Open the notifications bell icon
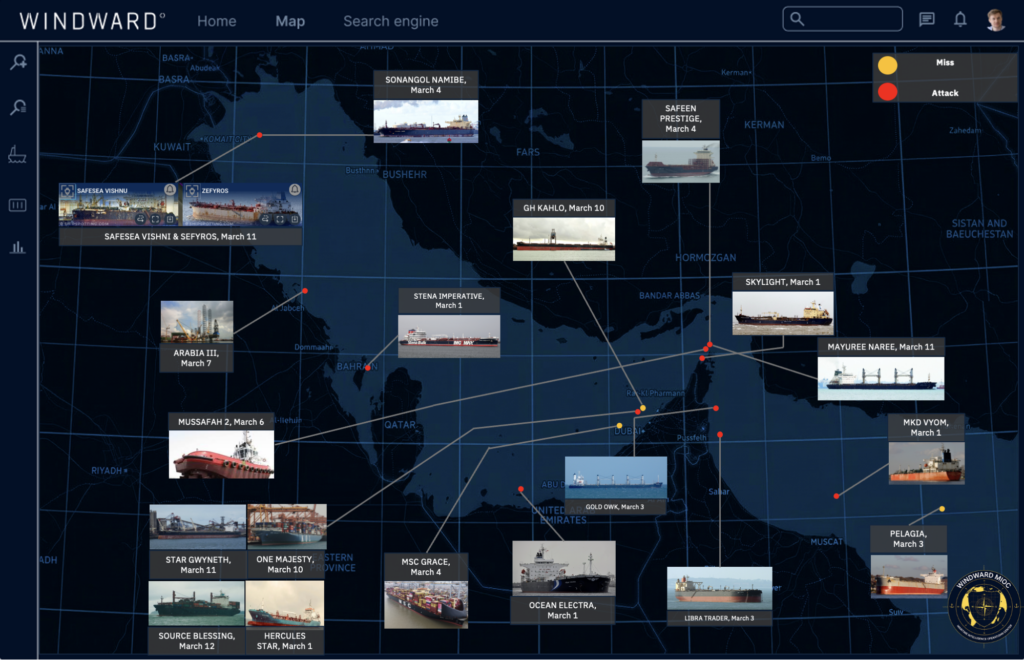The image size is (1024, 660). (959, 18)
